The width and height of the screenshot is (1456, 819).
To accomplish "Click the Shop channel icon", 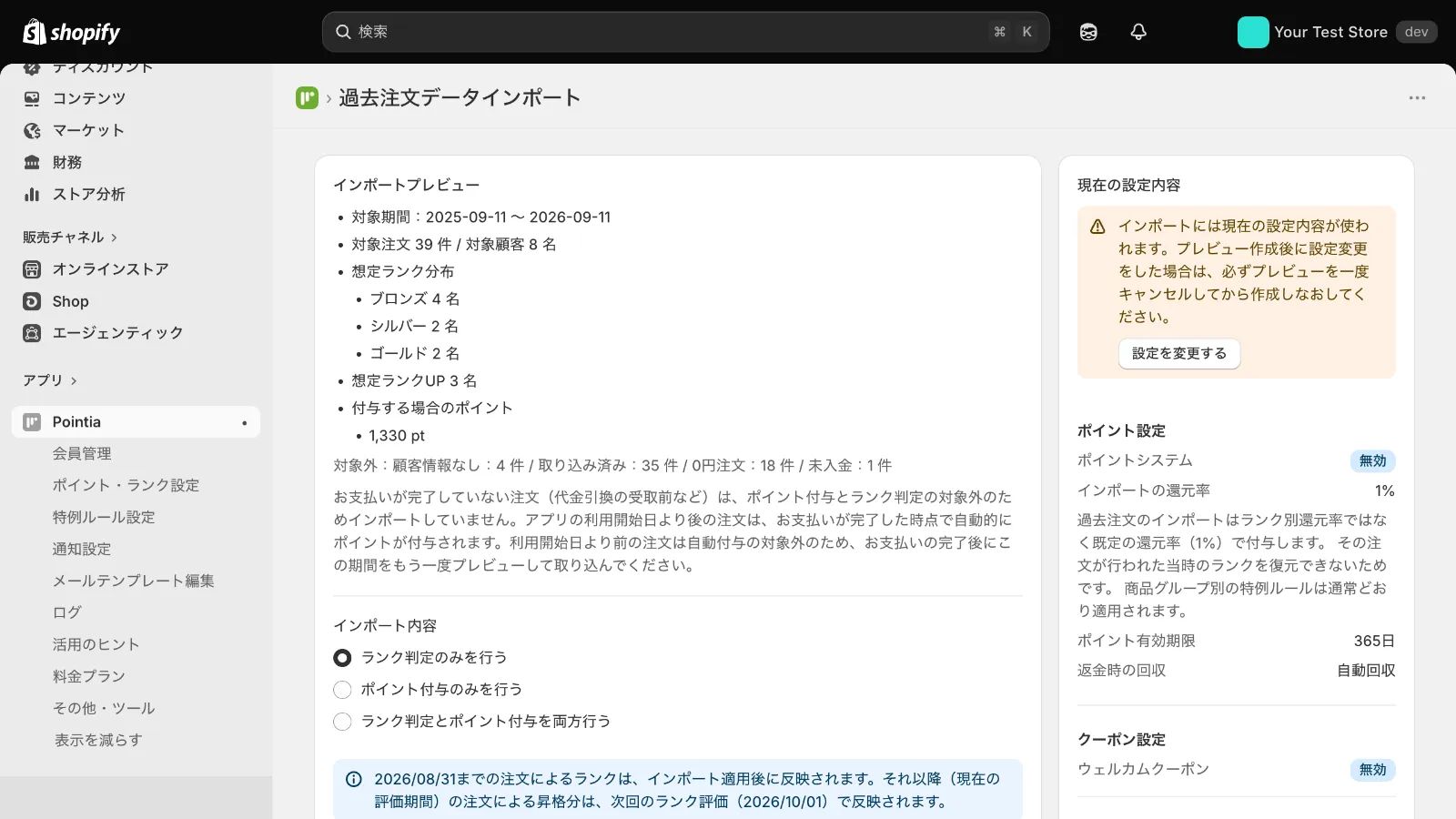I will click(32, 301).
